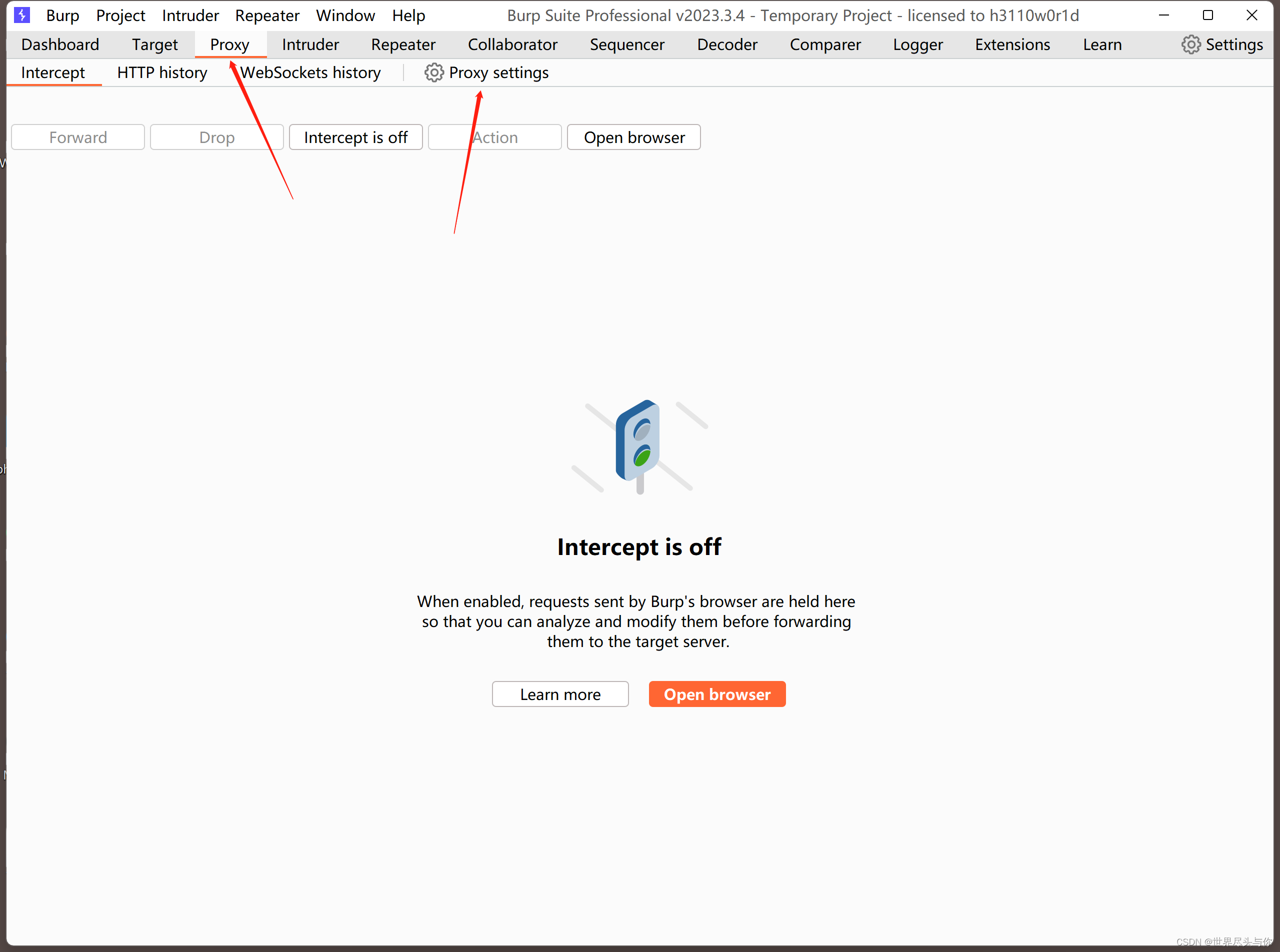Switch to WebSockets history tab
1280x952 pixels.
tap(311, 71)
